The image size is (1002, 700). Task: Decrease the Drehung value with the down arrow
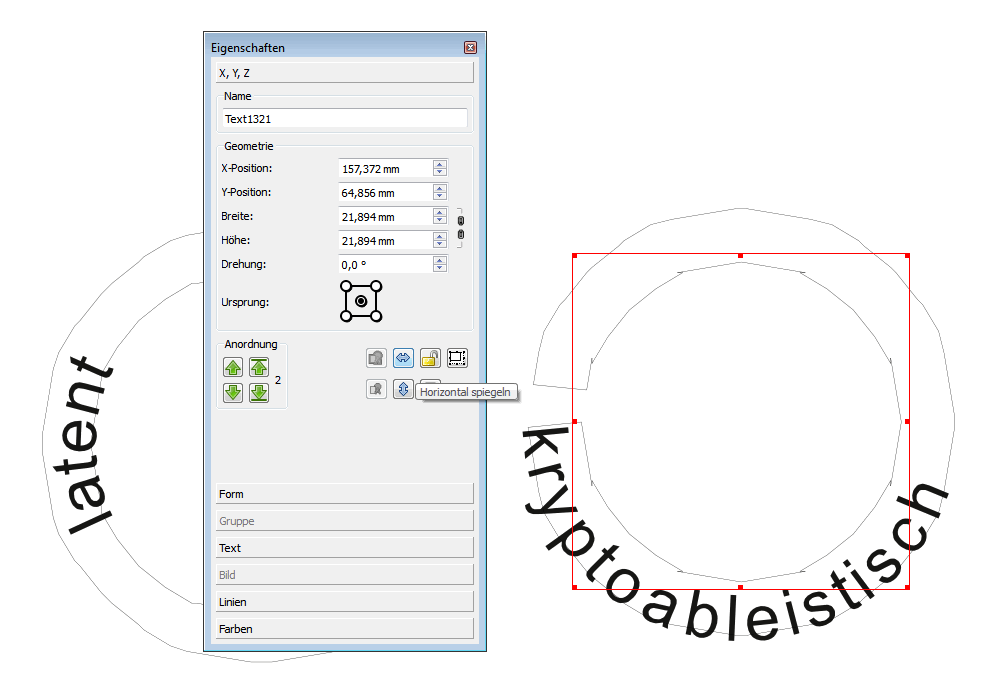tap(439, 269)
